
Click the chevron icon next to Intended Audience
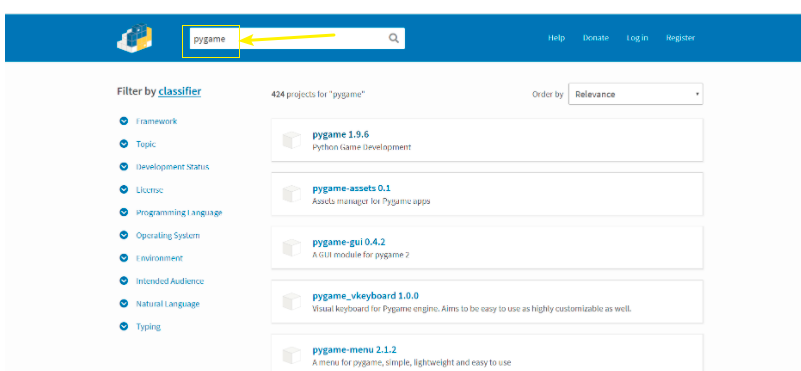[x=124, y=281]
